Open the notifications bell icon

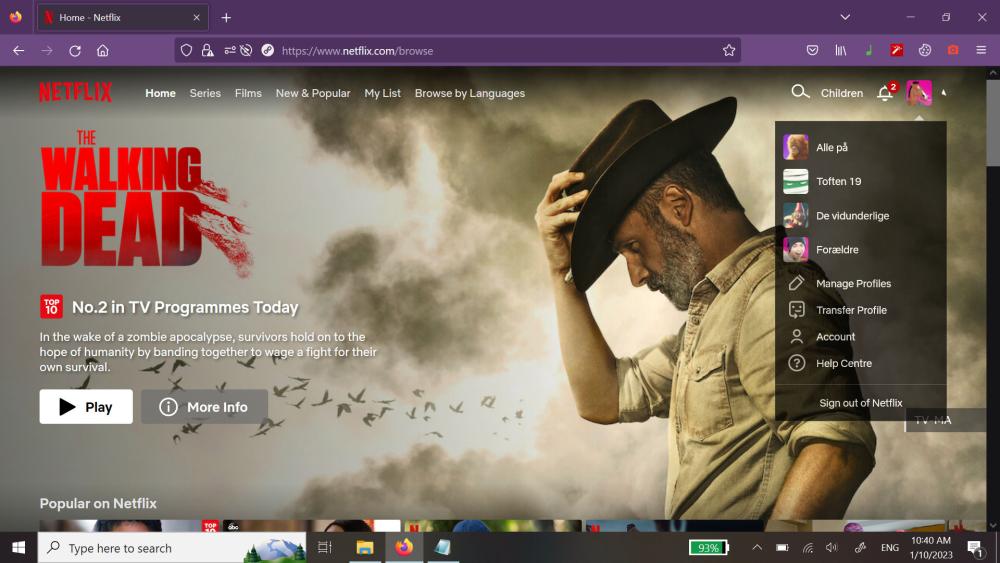[x=885, y=93]
